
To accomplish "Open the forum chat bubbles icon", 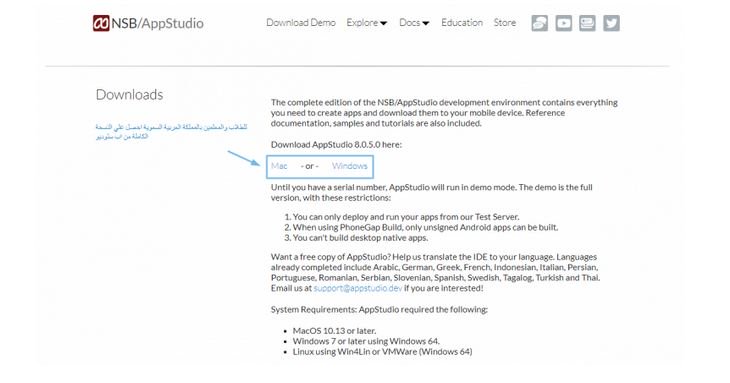I will coord(540,23).
